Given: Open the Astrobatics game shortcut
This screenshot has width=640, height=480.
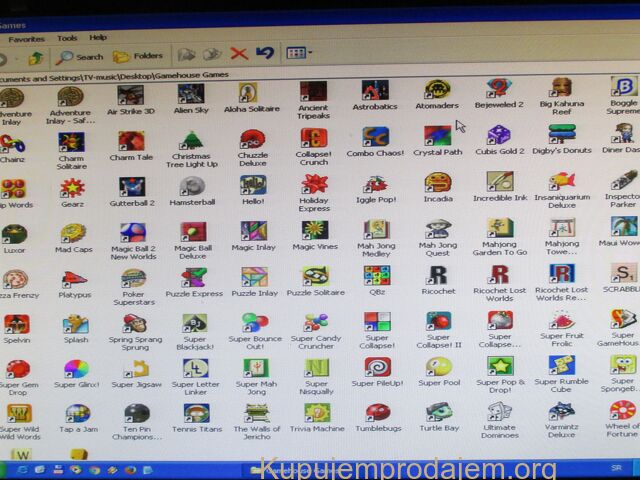Looking at the screenshot, I should (375, 91).
